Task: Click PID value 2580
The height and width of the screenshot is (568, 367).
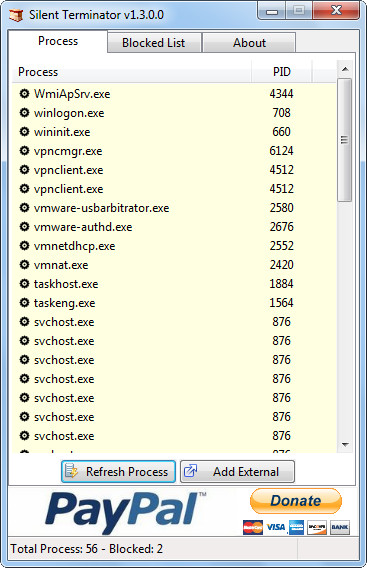Action: coord(281,208)
